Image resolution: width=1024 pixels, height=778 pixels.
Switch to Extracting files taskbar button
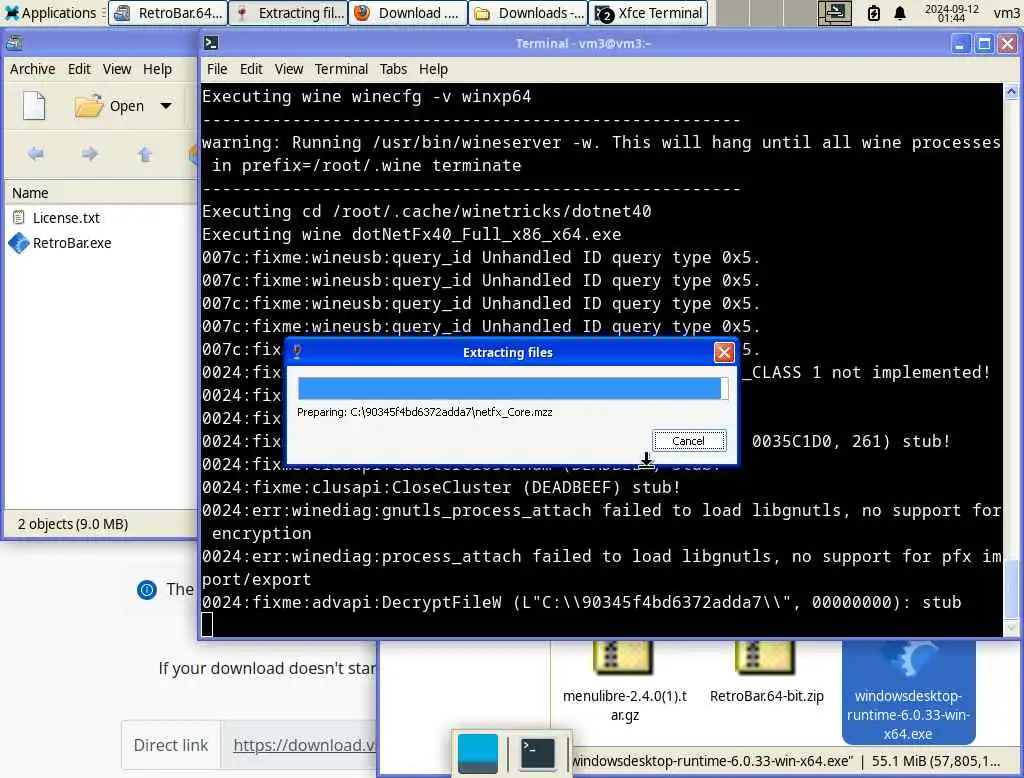point(288,13)
